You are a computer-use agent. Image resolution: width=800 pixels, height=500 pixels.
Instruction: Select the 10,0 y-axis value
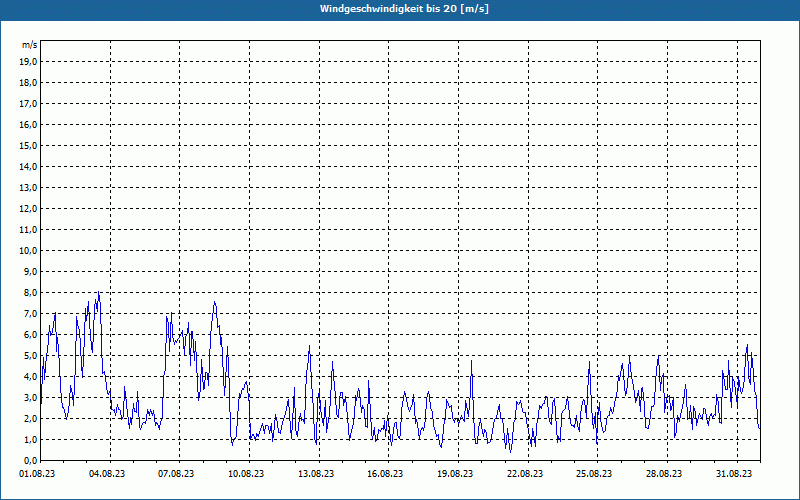28,251
